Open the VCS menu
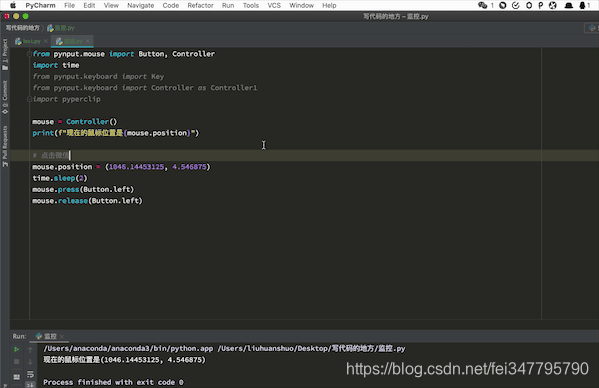599x388 pixels. (274, 5)
